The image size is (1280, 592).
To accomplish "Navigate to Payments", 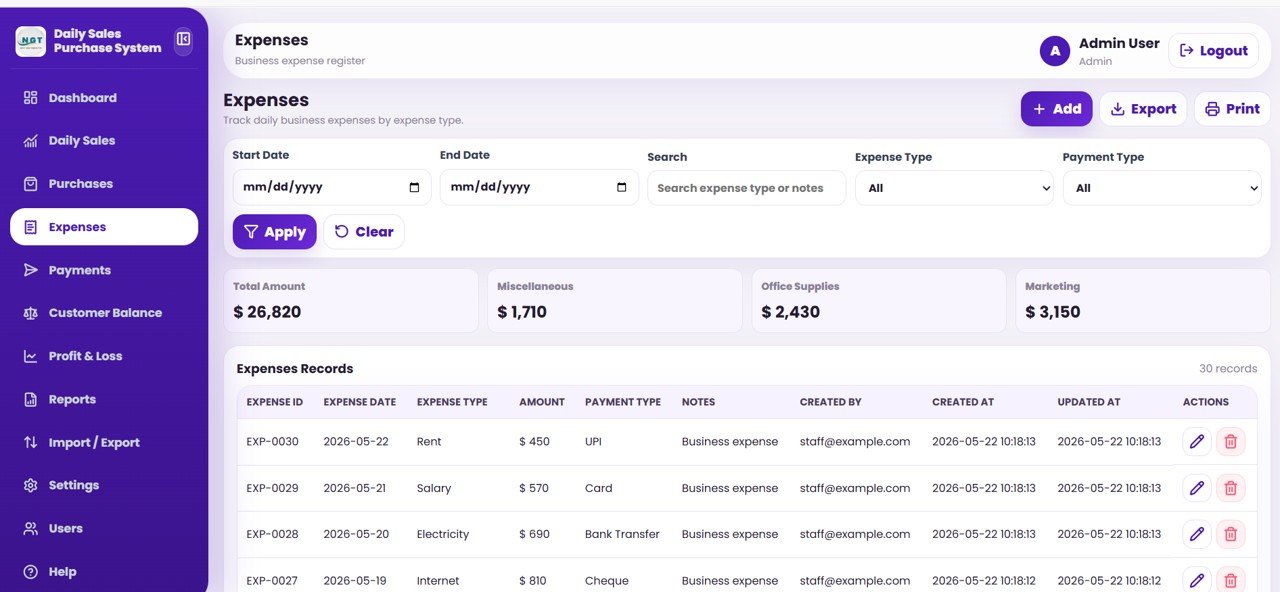I will [x=104, y=270].
